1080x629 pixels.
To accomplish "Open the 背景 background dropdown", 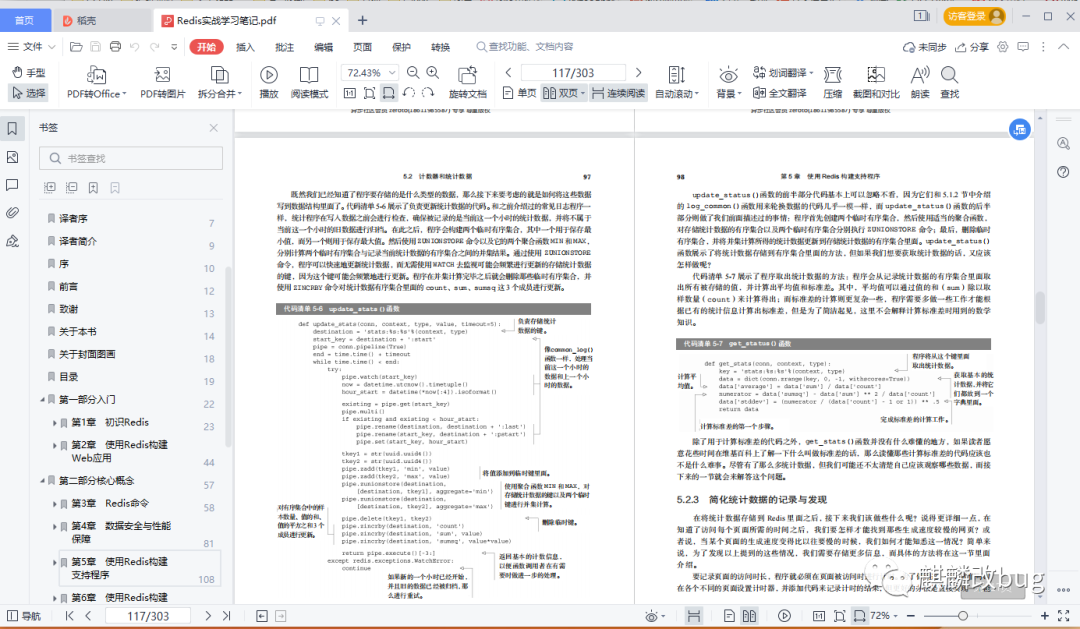I will pos(729,83).
